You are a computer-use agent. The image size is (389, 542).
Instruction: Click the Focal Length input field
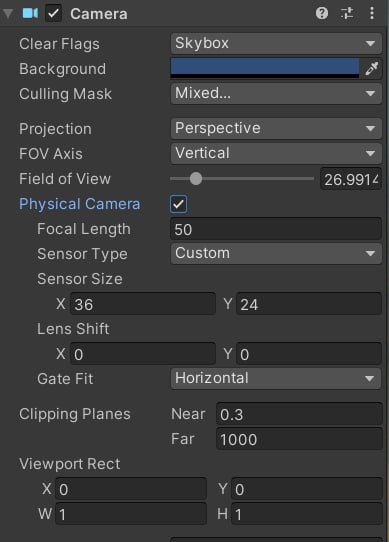point(276,229)
